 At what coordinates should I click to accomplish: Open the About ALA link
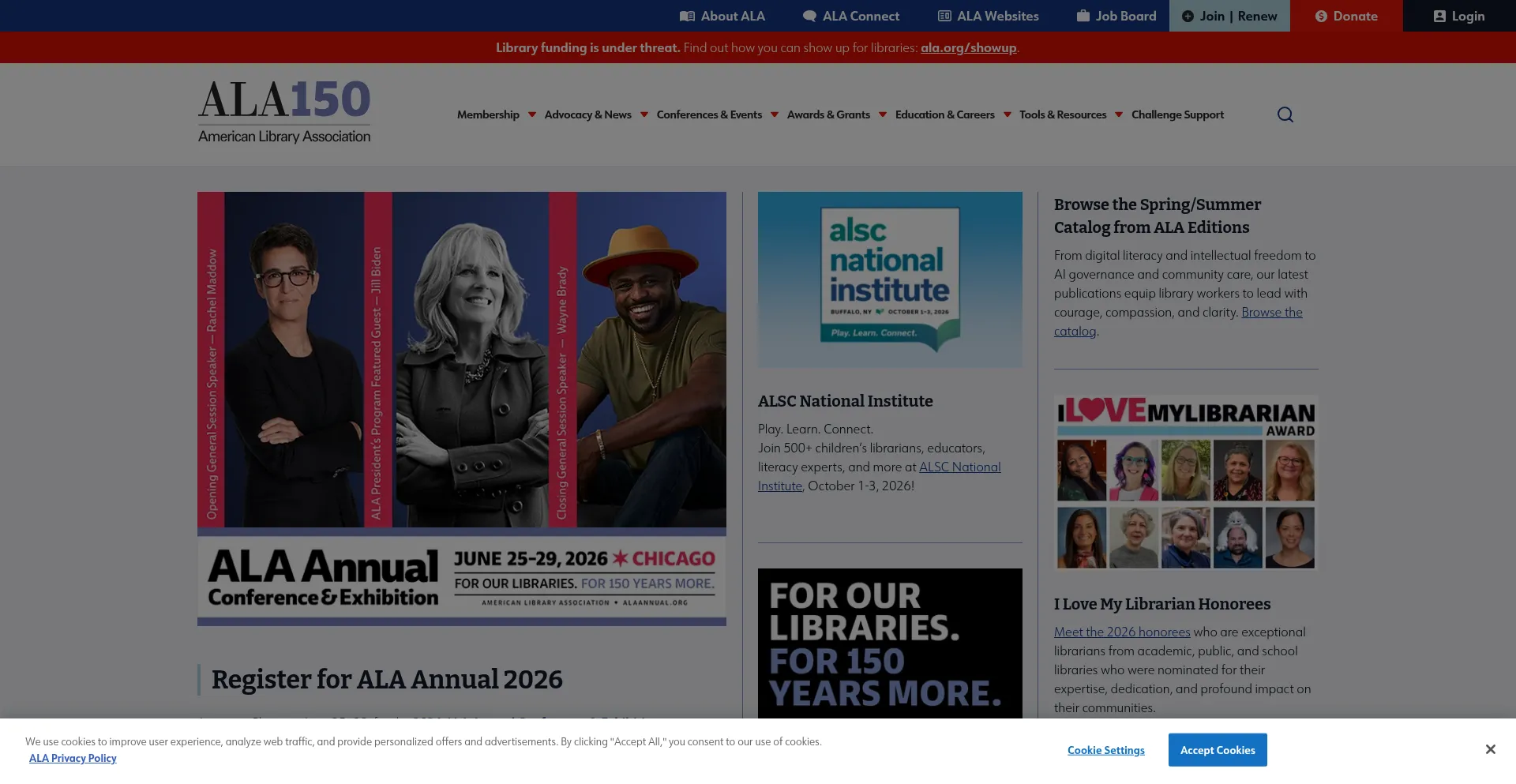point(722,16)
